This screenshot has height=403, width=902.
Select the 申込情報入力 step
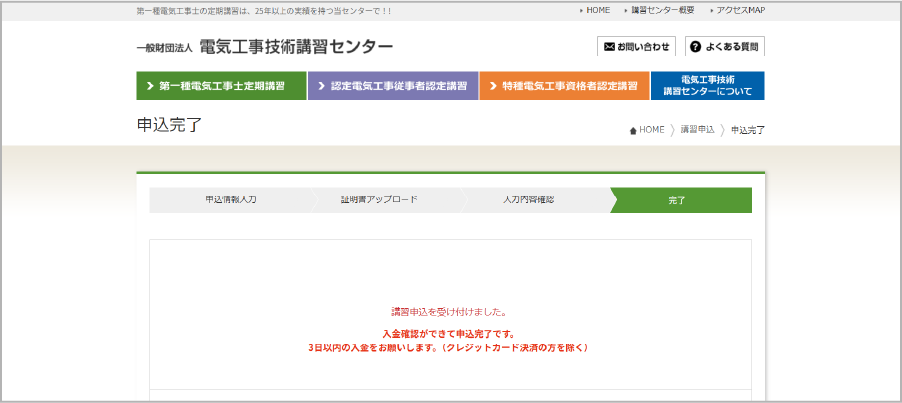tap(230, 200)
